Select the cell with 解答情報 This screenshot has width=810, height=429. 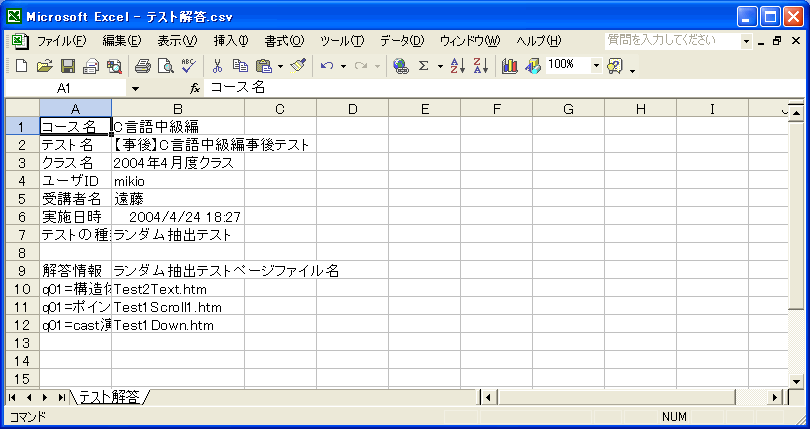(75, 270)
